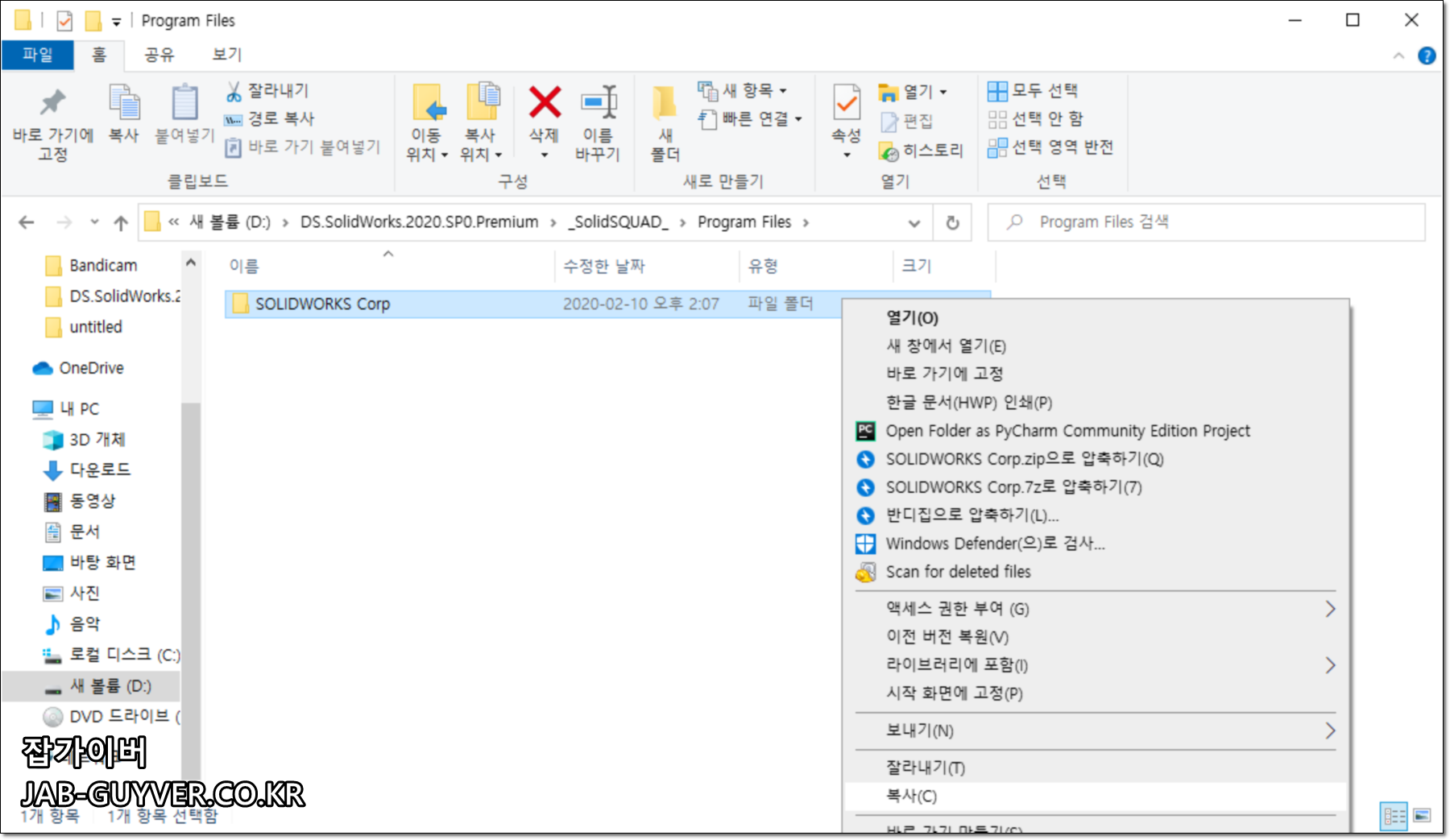
Task: Expand the address bar history dropdown
Action: 914,223
